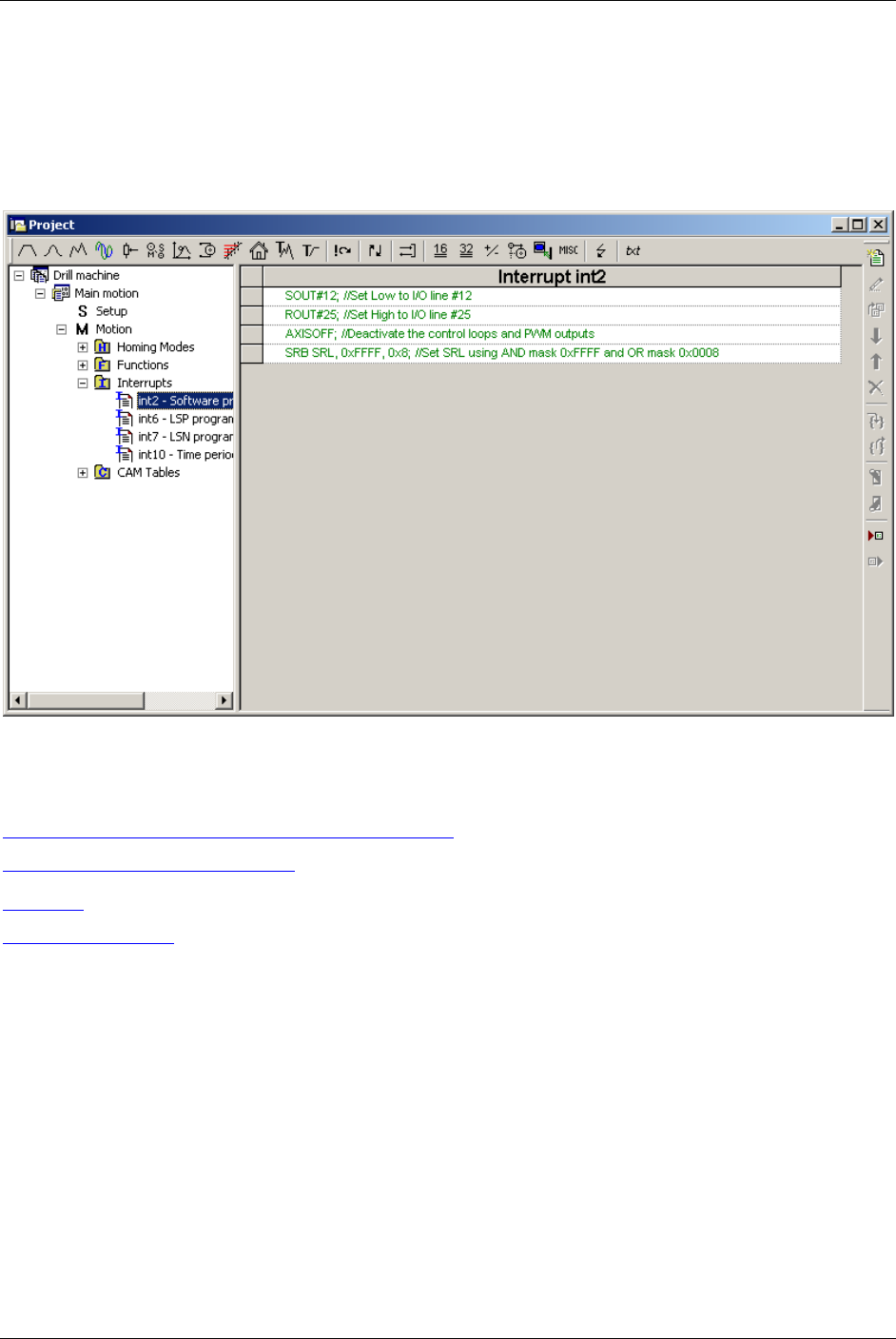This screenshot has height=1339, width=896.
Task: Click the 'SRB SRL, 0xFFFF, 0x8' code line
Action: (x=552, y=353)
